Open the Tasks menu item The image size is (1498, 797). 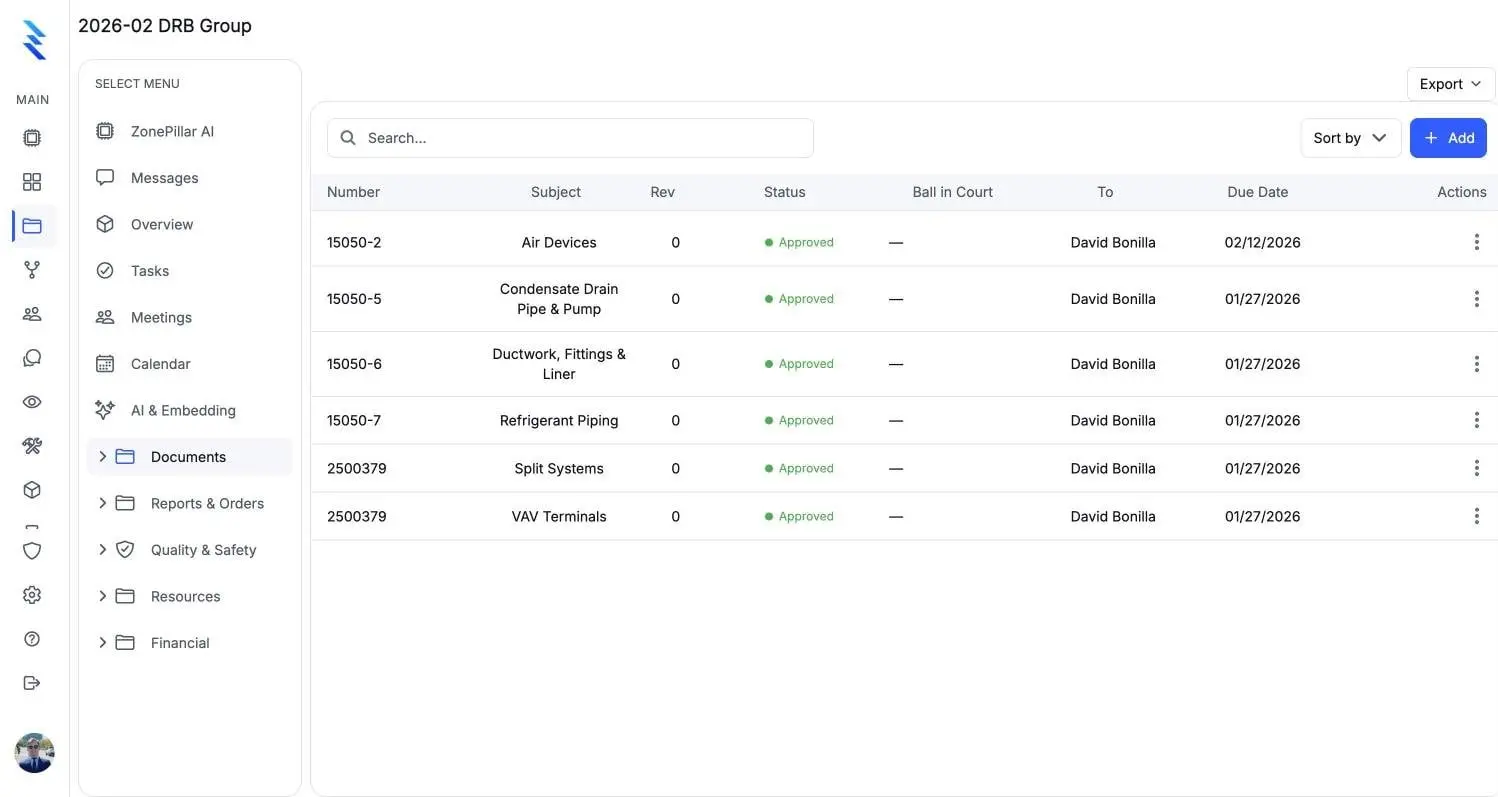tap(189, 271)
